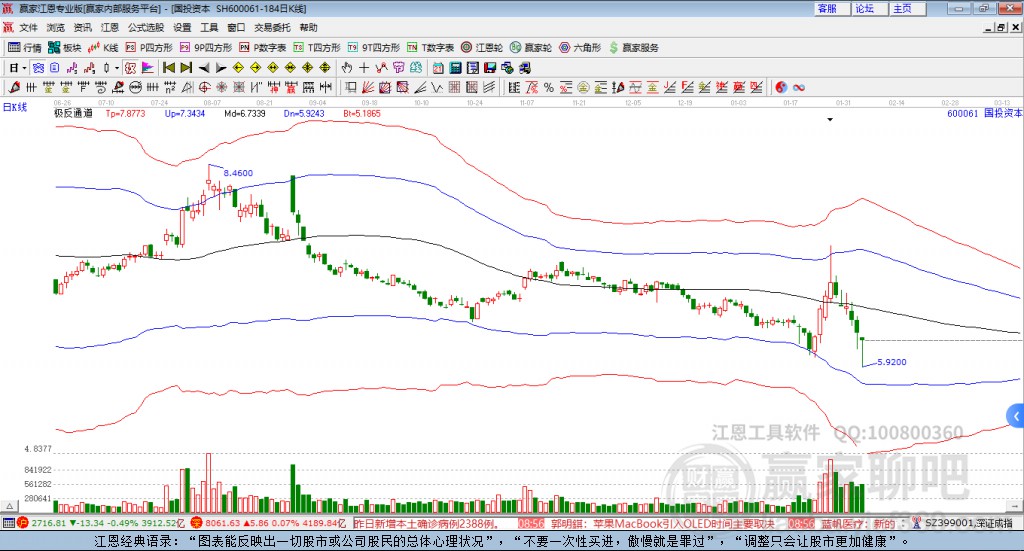Click the round target circle drawing icon
This screenshot has width=1024, height=551.
204,87
